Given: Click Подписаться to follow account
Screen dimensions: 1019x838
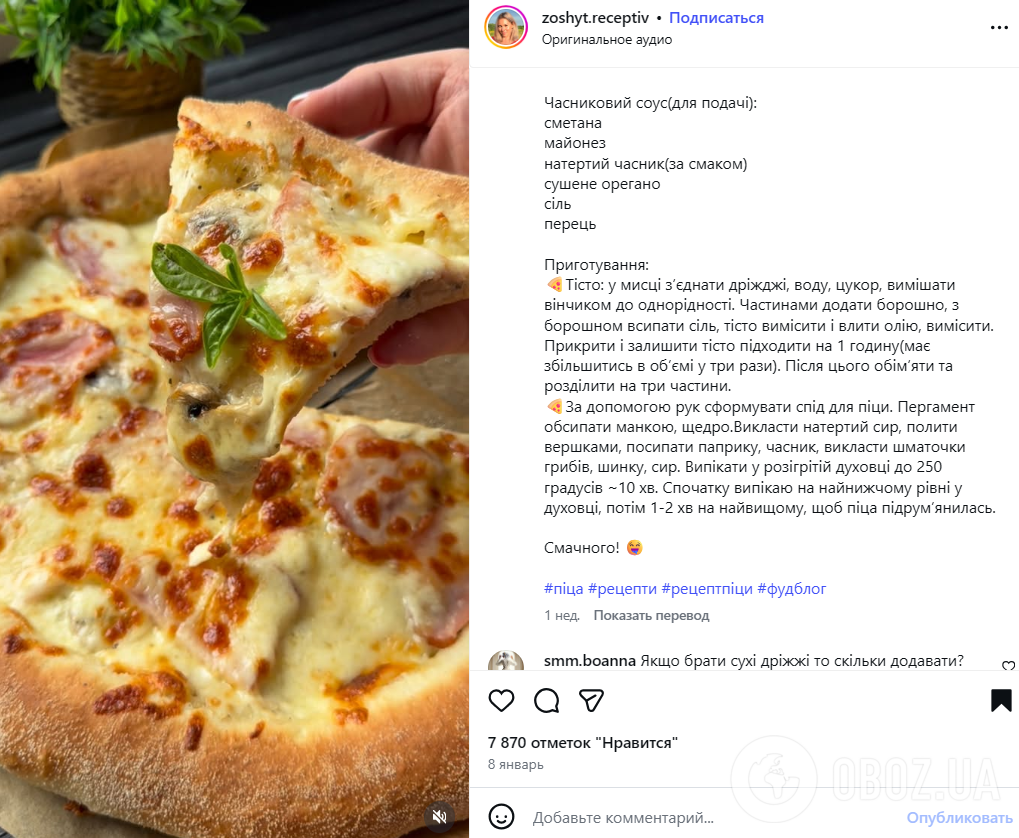Looking at the screenshot, I should 716,18.
